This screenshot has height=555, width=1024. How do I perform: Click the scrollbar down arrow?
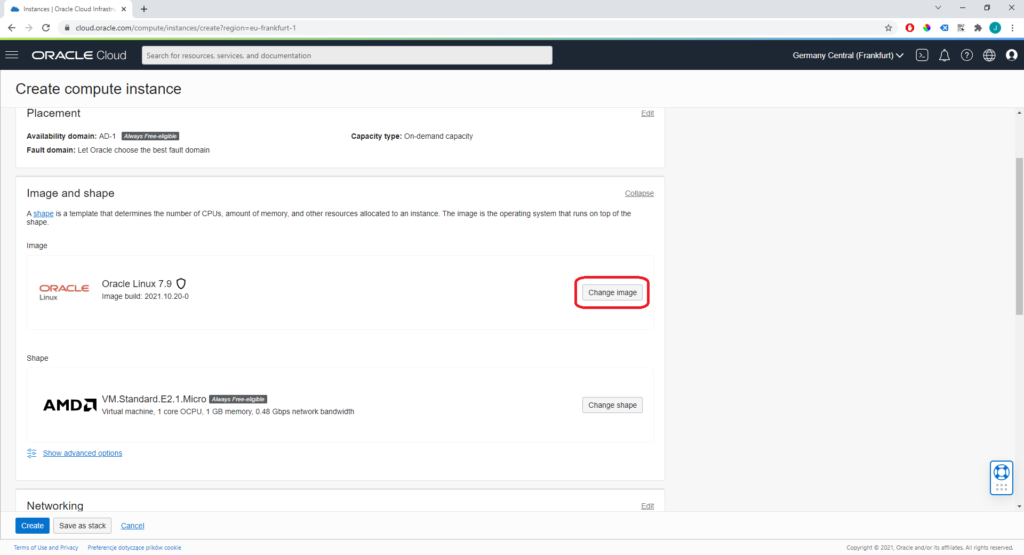tap(1019, 506)
